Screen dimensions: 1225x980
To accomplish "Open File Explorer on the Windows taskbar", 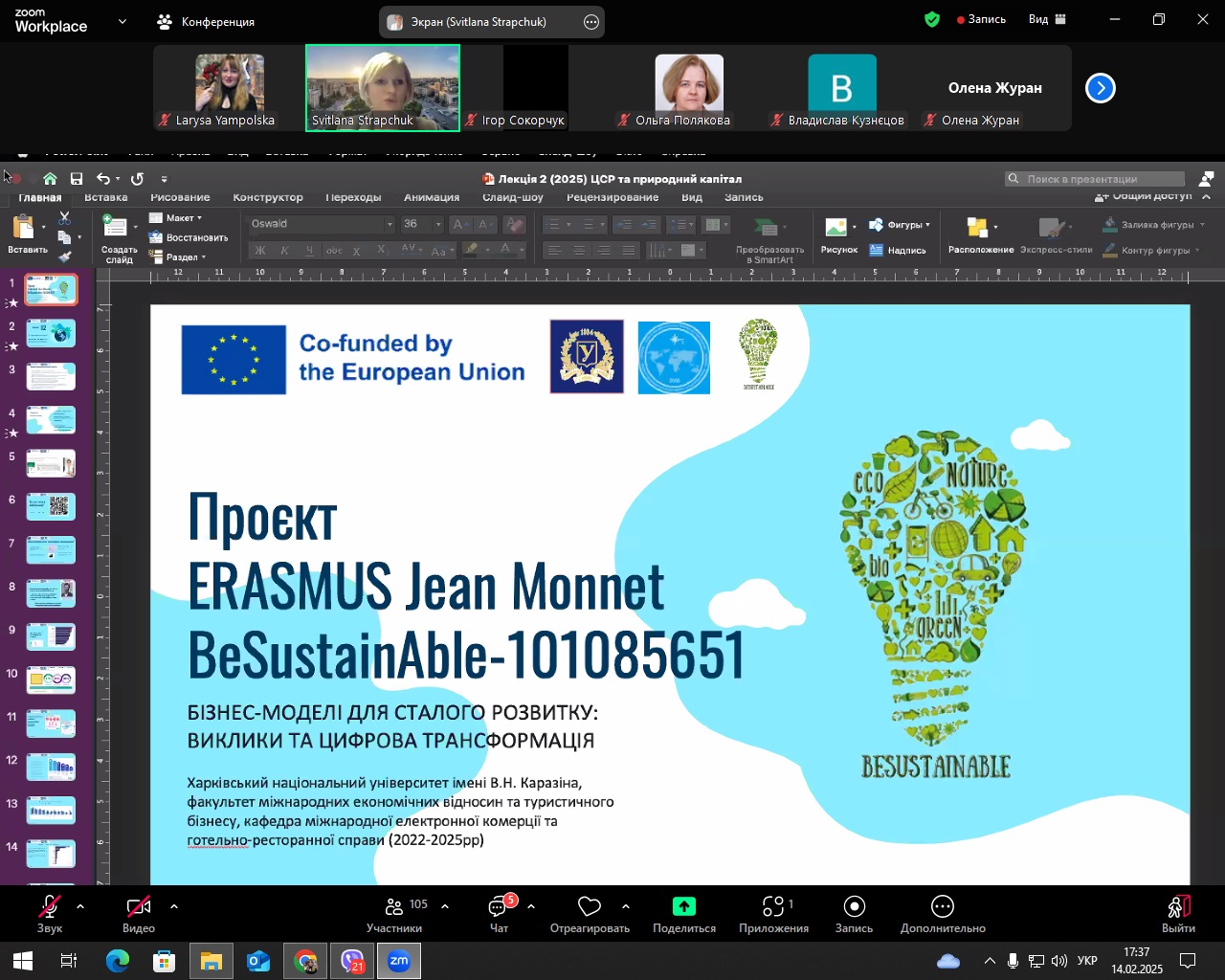I will pyautogui.click(x=211, y=961).
